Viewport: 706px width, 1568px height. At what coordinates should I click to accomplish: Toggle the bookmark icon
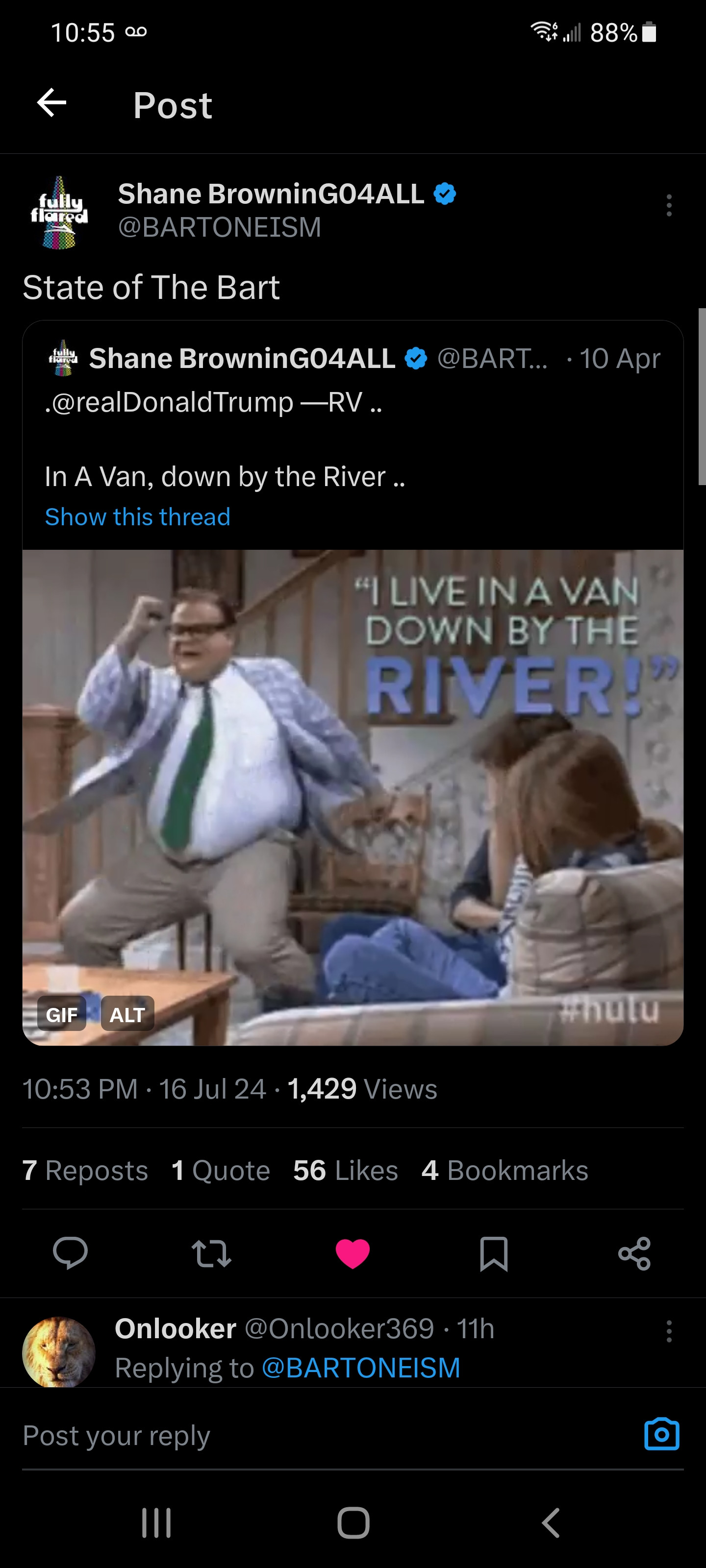[493, 1254]
